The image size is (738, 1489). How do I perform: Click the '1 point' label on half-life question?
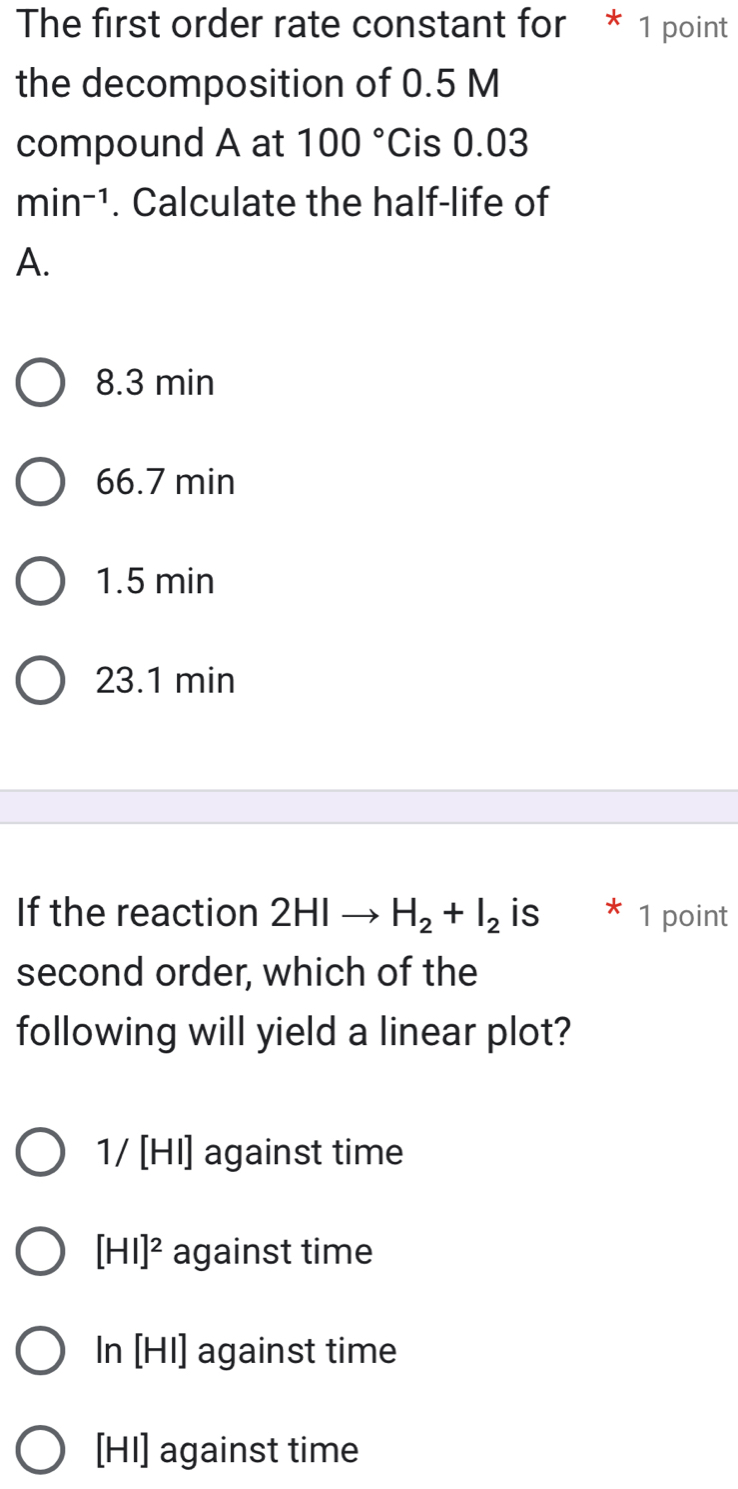coord(685,29)
